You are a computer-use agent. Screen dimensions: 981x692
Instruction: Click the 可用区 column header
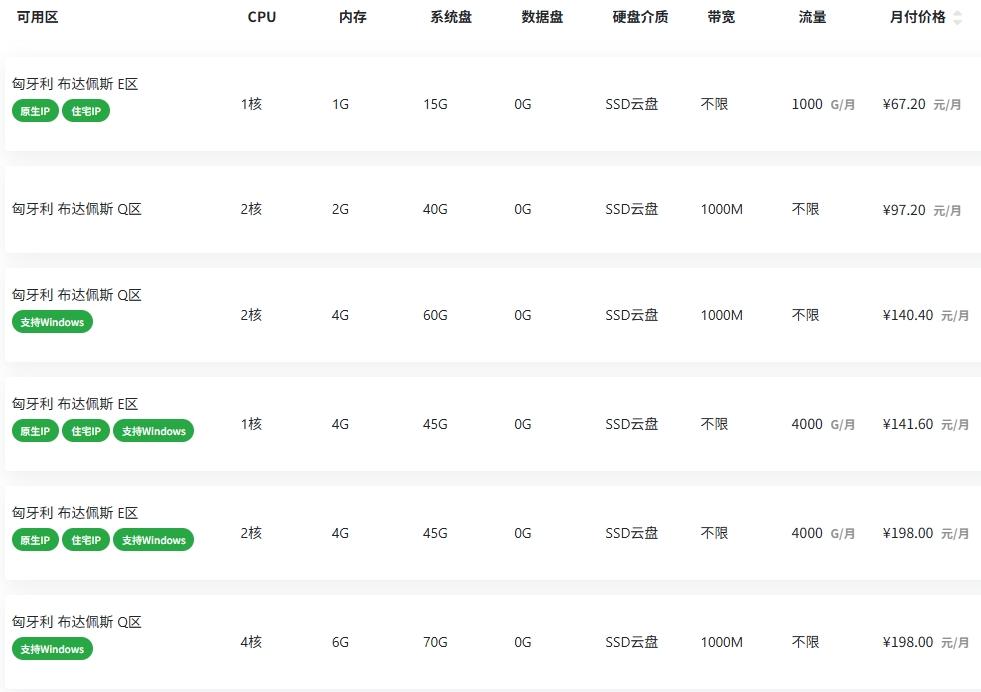38,17
